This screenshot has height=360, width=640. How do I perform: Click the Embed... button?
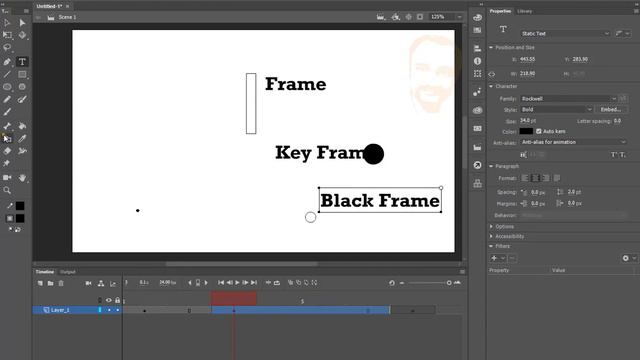(x=611, y=109)
